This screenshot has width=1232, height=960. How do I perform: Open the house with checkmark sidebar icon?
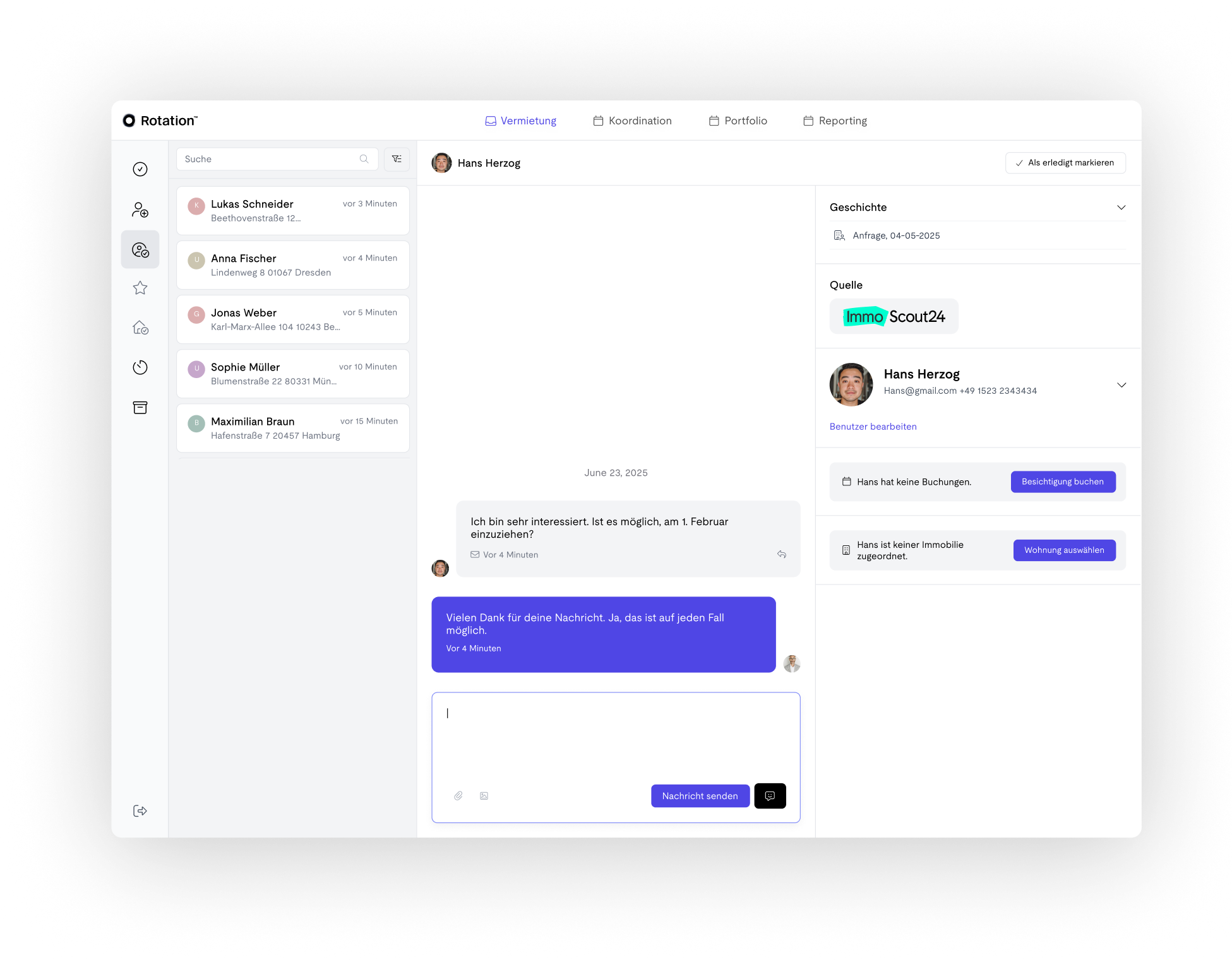[140, 328]
